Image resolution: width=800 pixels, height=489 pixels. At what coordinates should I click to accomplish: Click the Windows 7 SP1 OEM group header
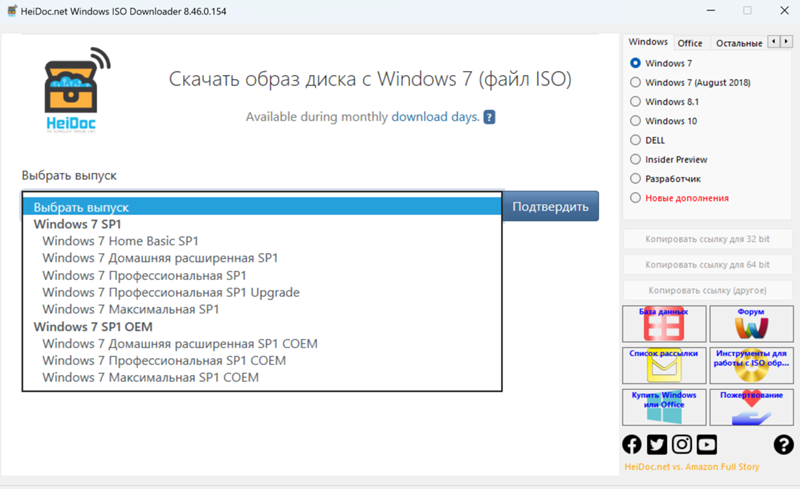point(262,327)
